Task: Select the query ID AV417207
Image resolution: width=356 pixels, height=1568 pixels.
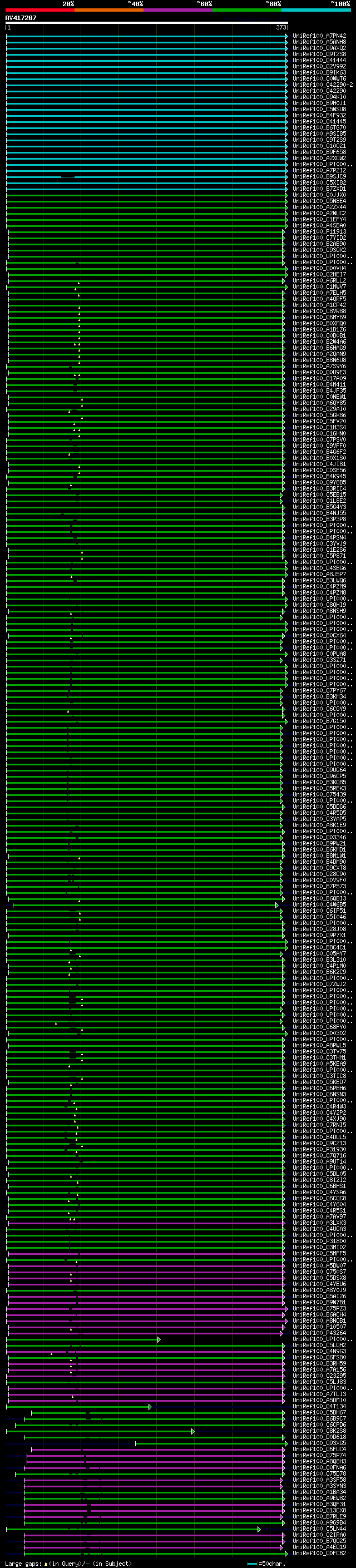Action: [x=21, y=18]
